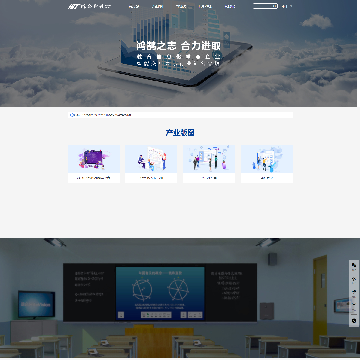Click the bottom round icon in floating sidebar

pos(354,321)
